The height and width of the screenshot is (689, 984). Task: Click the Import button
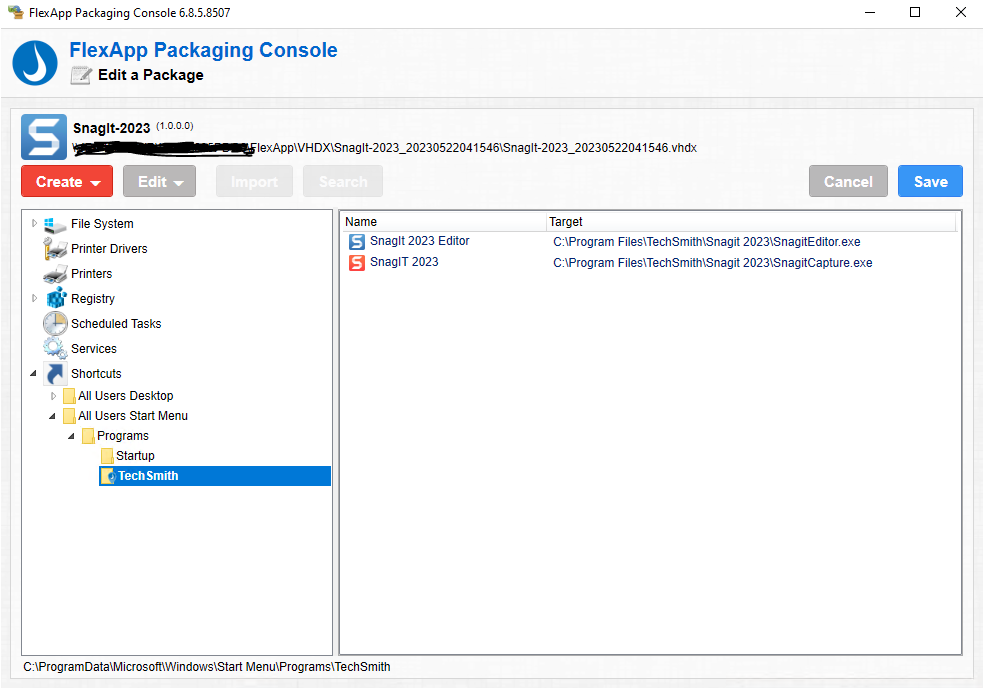[254, 181]
